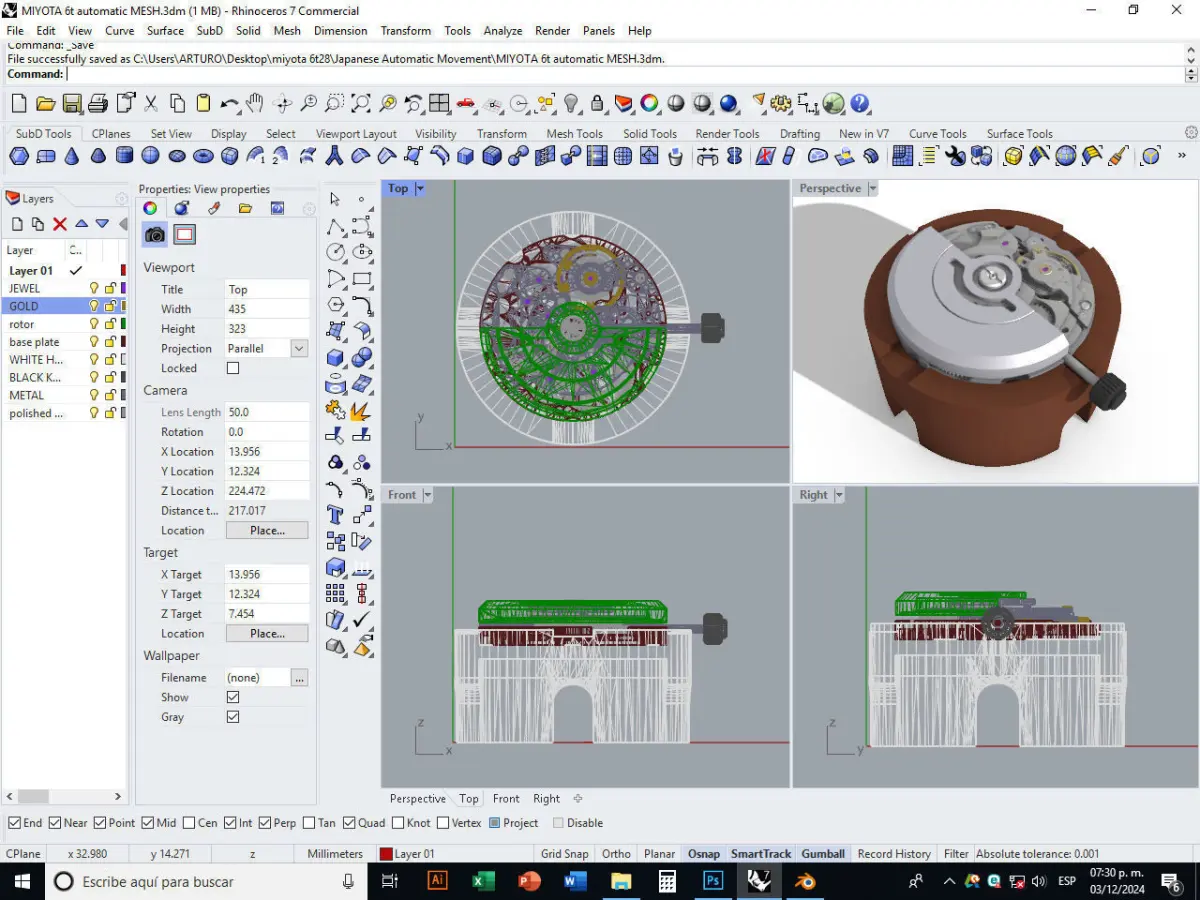Open the Mesh menu

click(287, 31)
